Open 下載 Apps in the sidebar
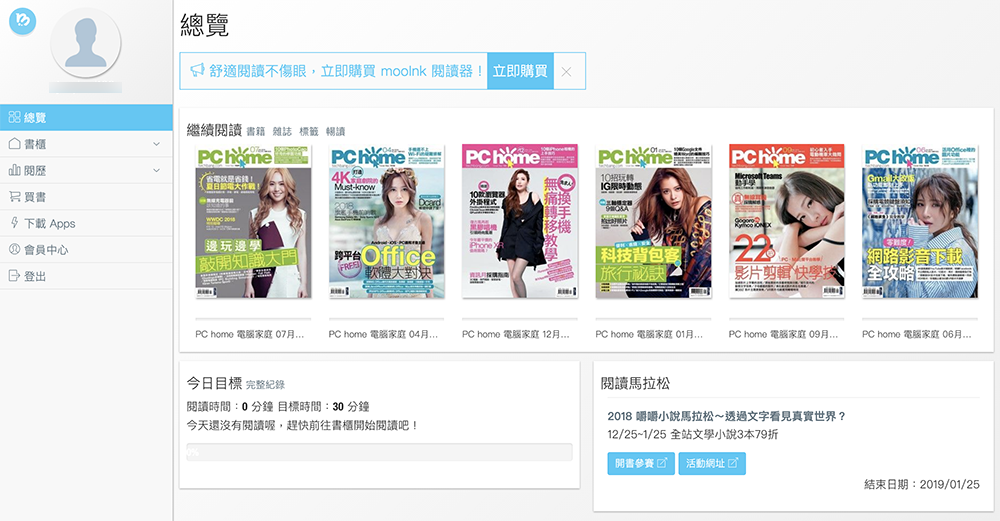The width and height of the screenshot is (1000, 521). coord(86,223)
